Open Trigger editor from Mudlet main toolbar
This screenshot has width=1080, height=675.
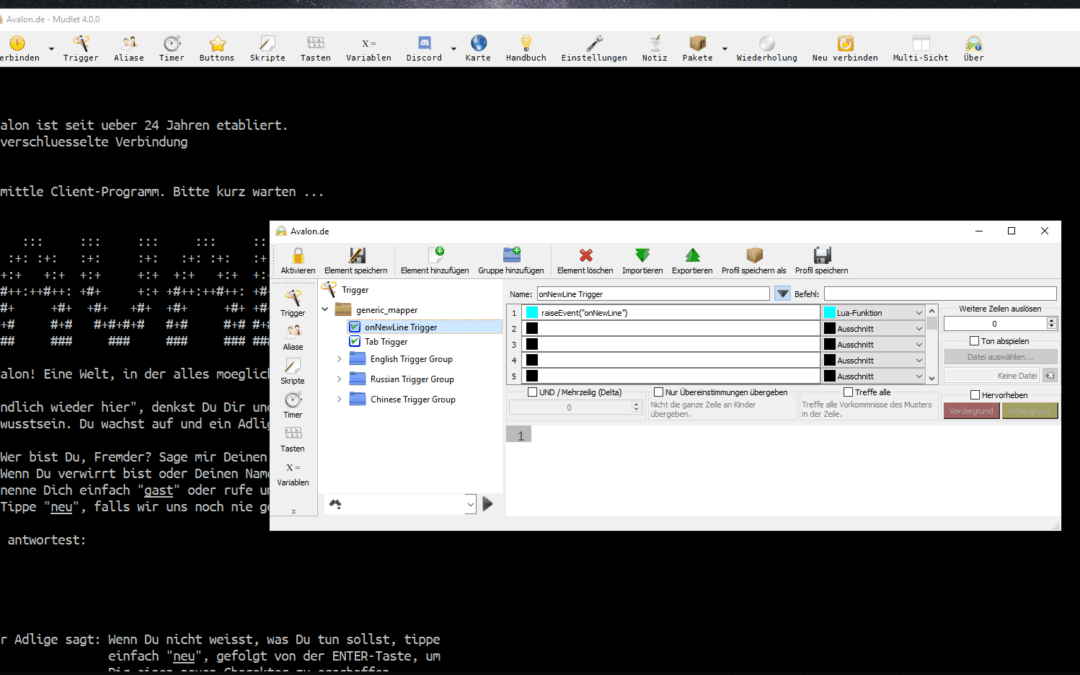(x=81, y=49)
